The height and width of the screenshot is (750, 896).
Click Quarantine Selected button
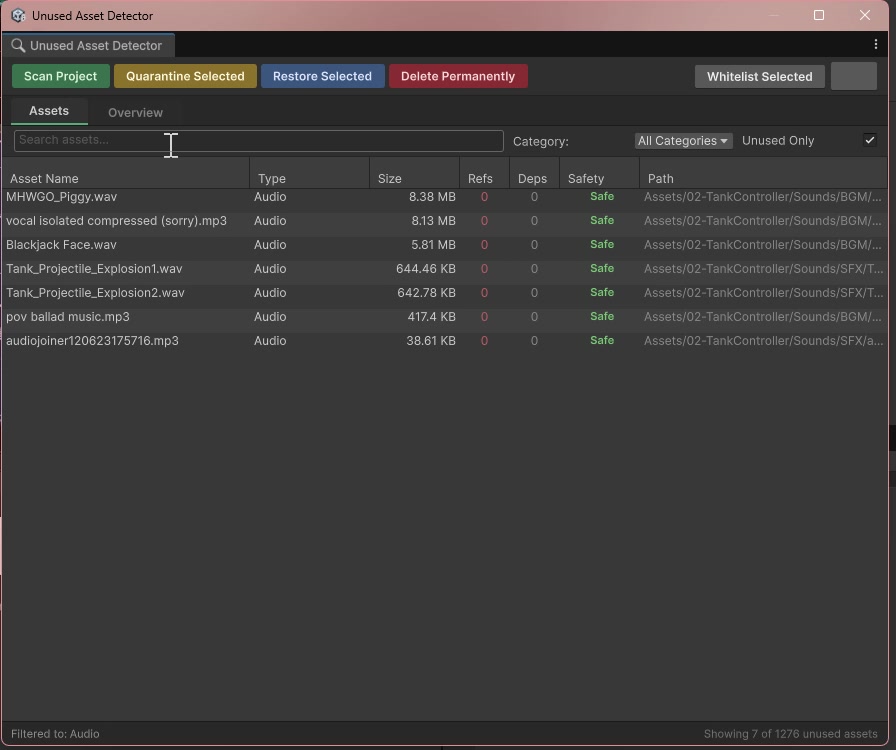point(185,76)
